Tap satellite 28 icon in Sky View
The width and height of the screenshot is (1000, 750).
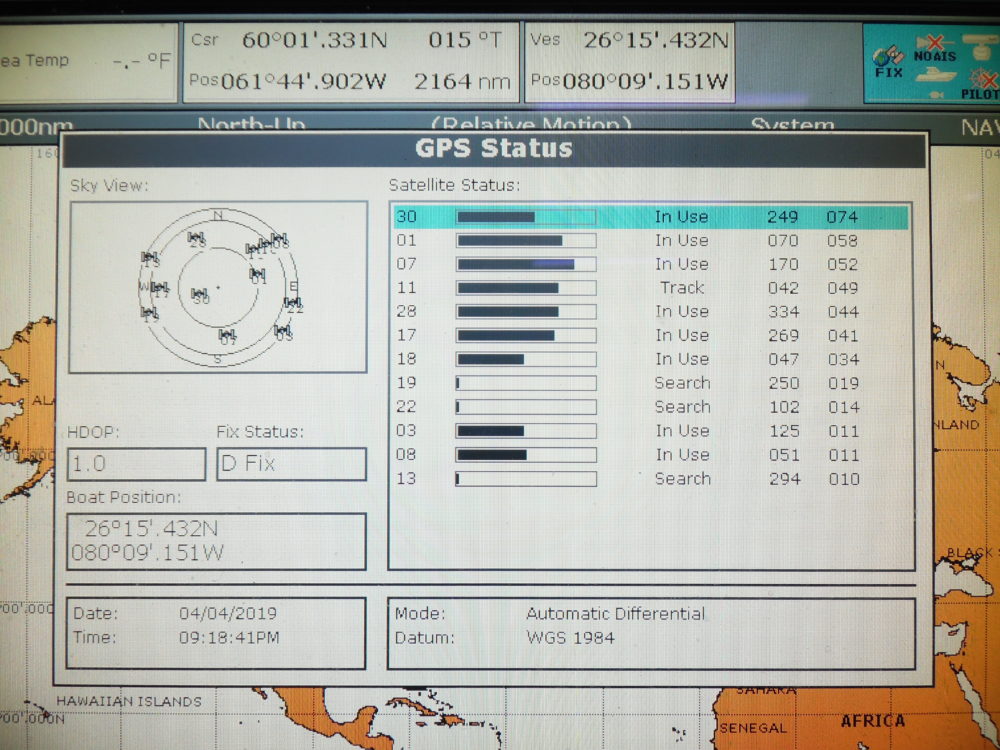196,239
